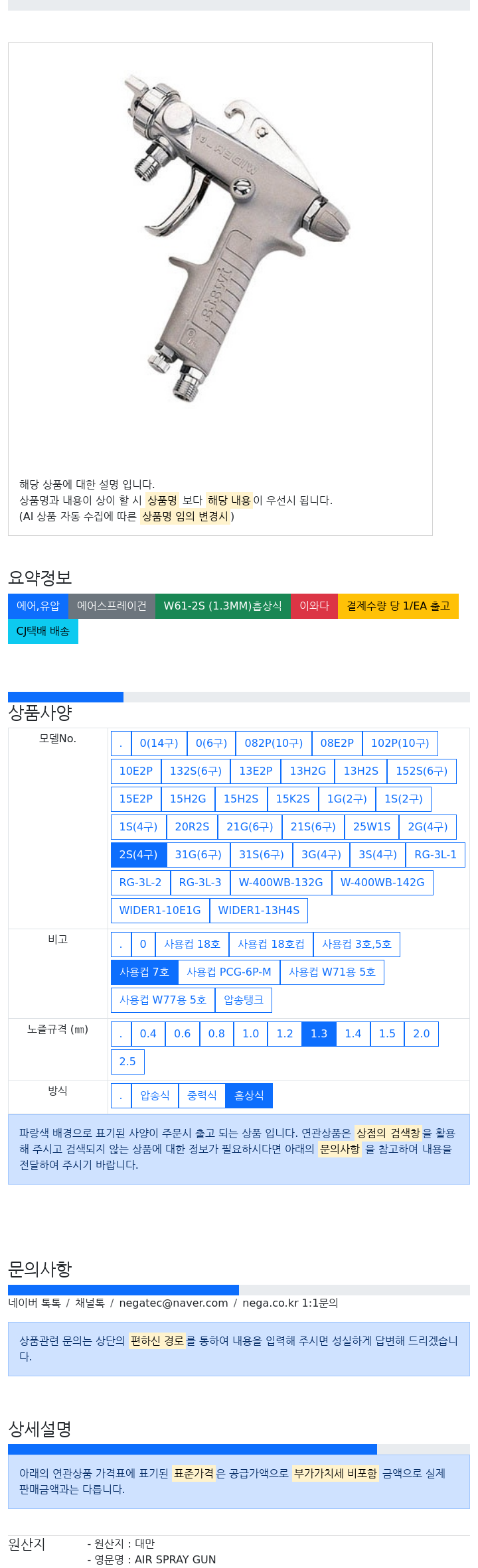Select 압송식 feed type

click(155, 1095)
